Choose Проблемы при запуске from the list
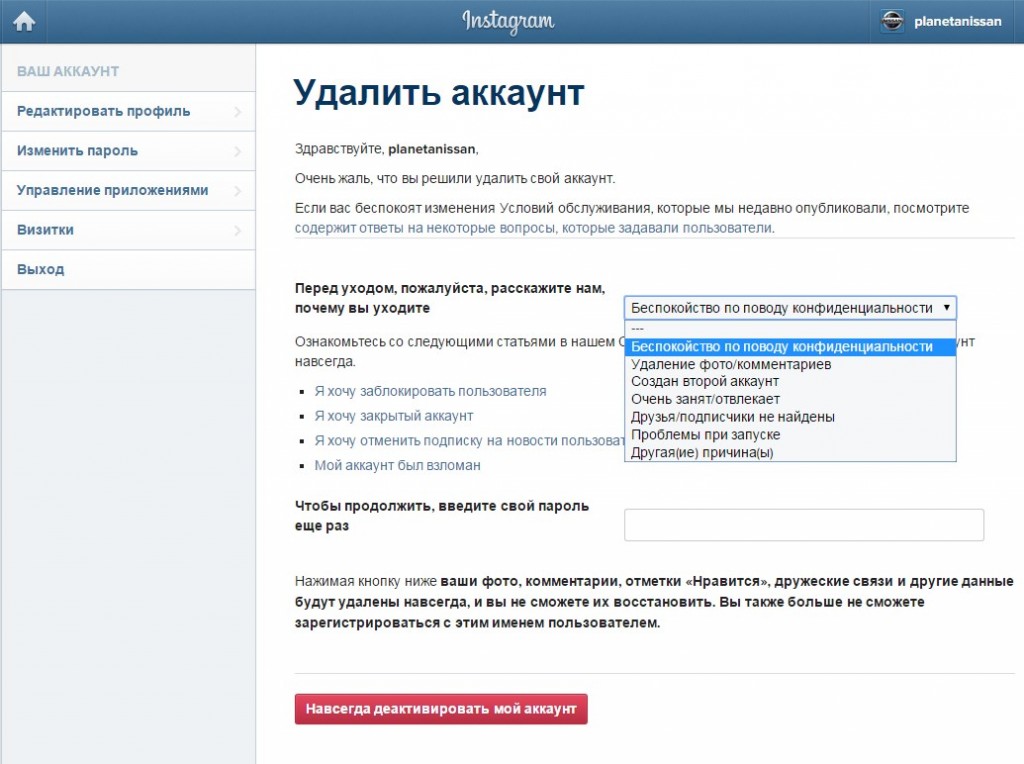This screenshot has width=1024, height=764. click(x=790, y=434)
